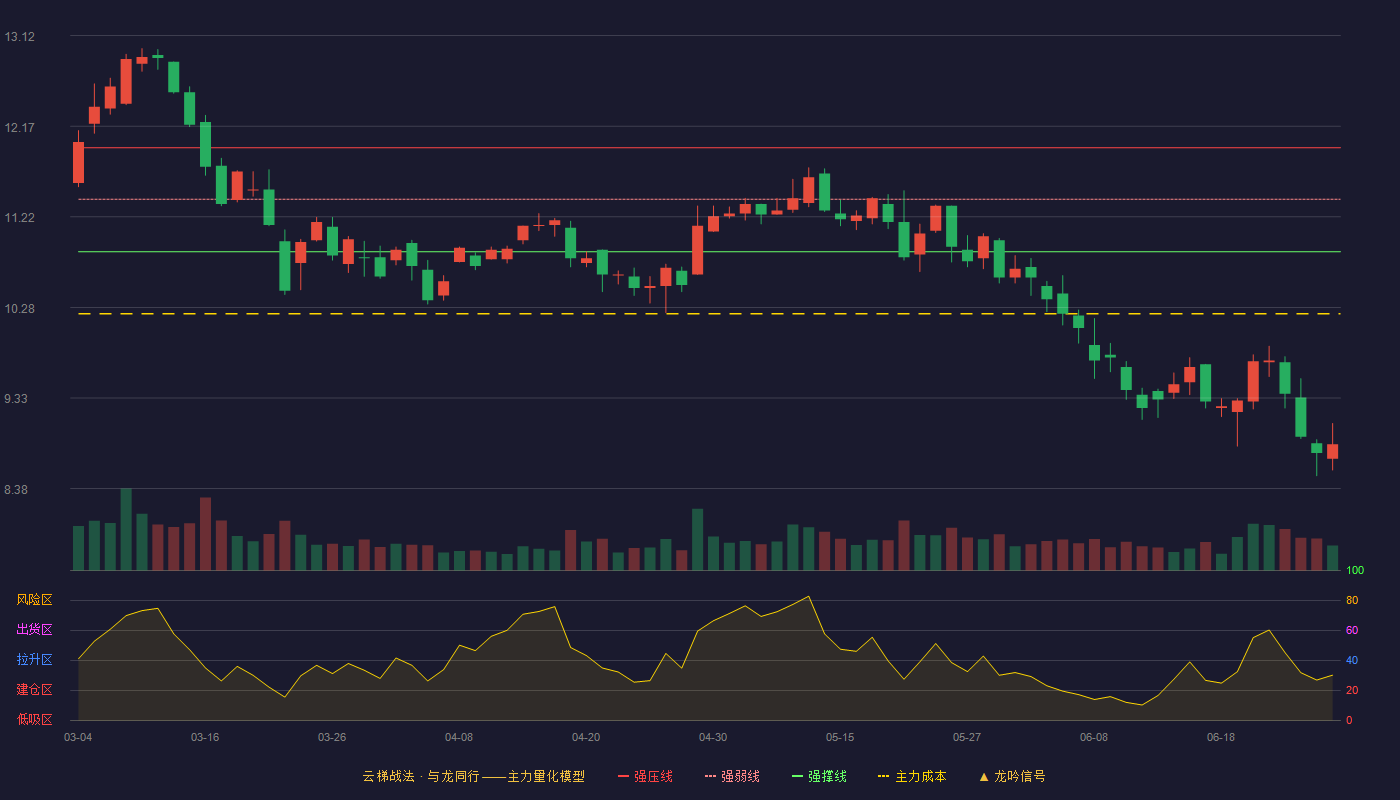Viewport: 1400px width, 800px height.
Task: Toggle the 强弱线 legend item
Action: pyautogui.click(x=732, y=776)
